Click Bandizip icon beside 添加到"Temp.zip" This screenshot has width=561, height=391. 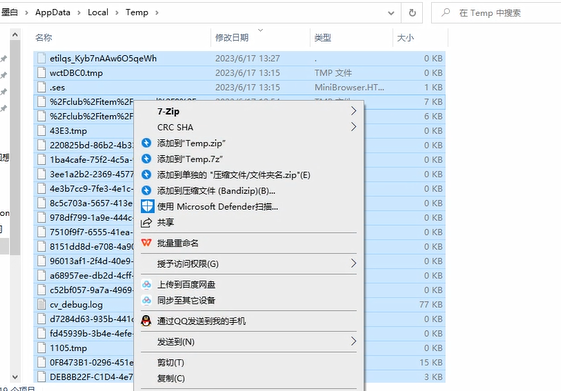(146, 143)
